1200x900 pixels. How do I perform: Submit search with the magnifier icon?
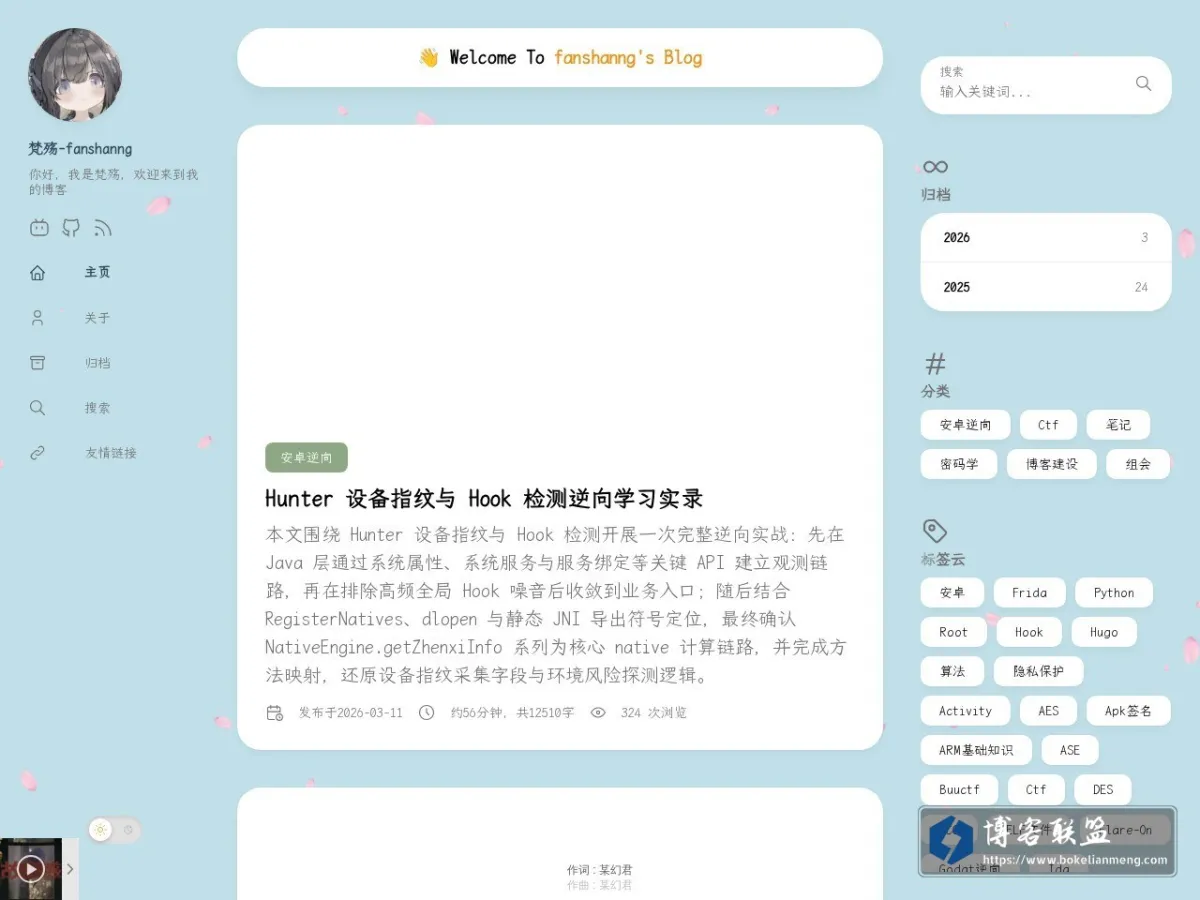[x=1143, y=84]
